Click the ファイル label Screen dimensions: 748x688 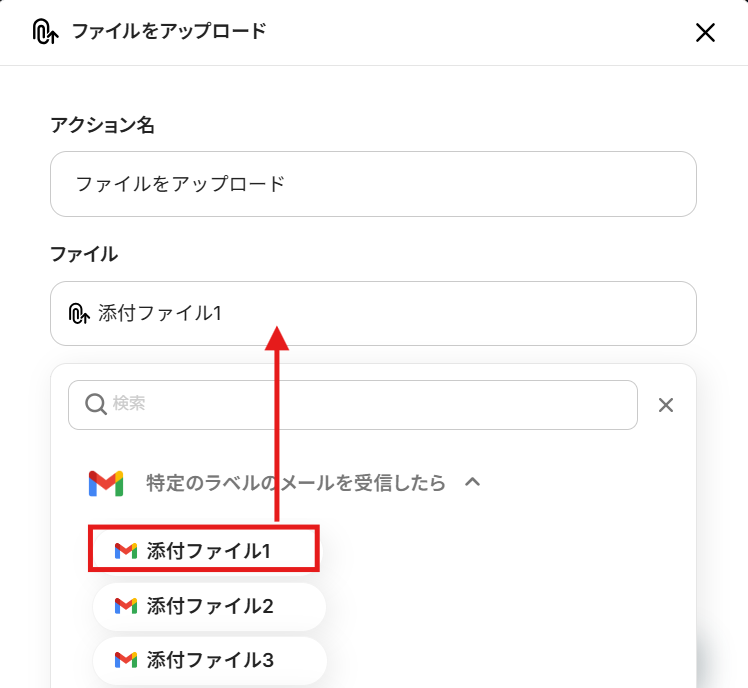point(84,254)
